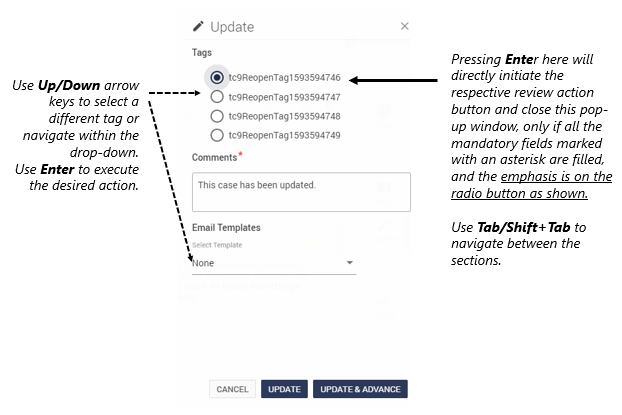Click the pencil edit icon beside Update

(x=198, y=26)
